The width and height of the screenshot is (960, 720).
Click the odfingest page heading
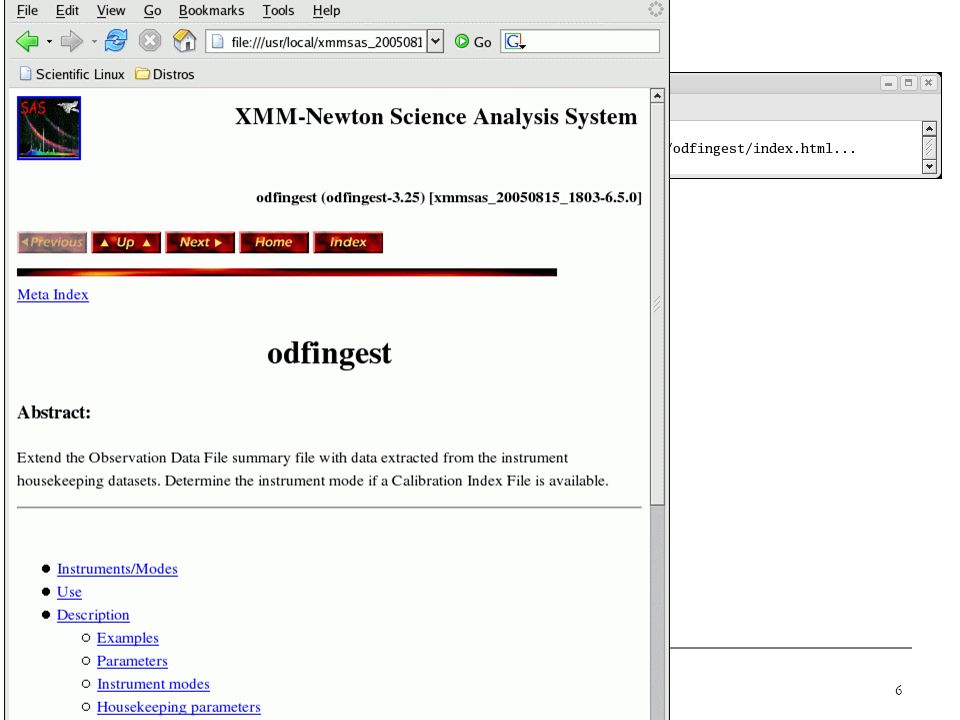[329, 353]
